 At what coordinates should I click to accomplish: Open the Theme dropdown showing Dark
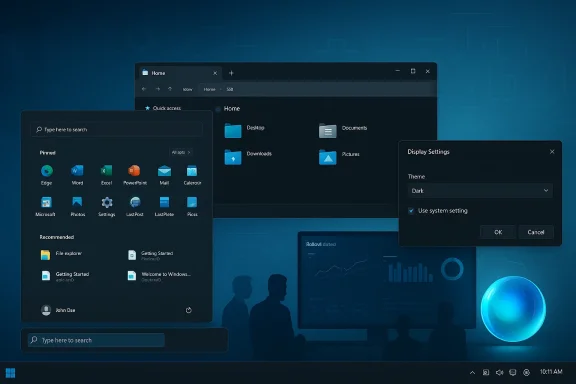480,191
